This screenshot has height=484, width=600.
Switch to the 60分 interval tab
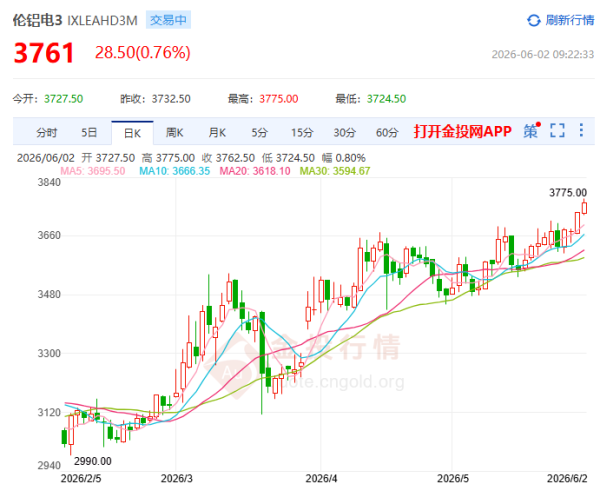coord(387,133)
